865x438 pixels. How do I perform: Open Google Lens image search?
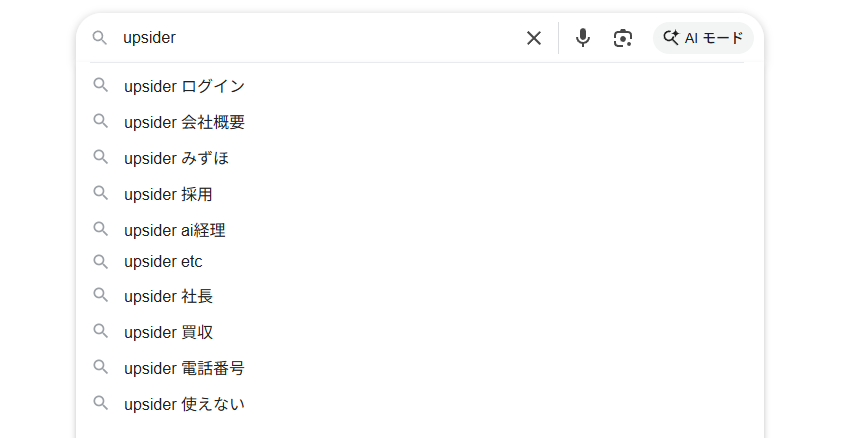coord(623,38)
